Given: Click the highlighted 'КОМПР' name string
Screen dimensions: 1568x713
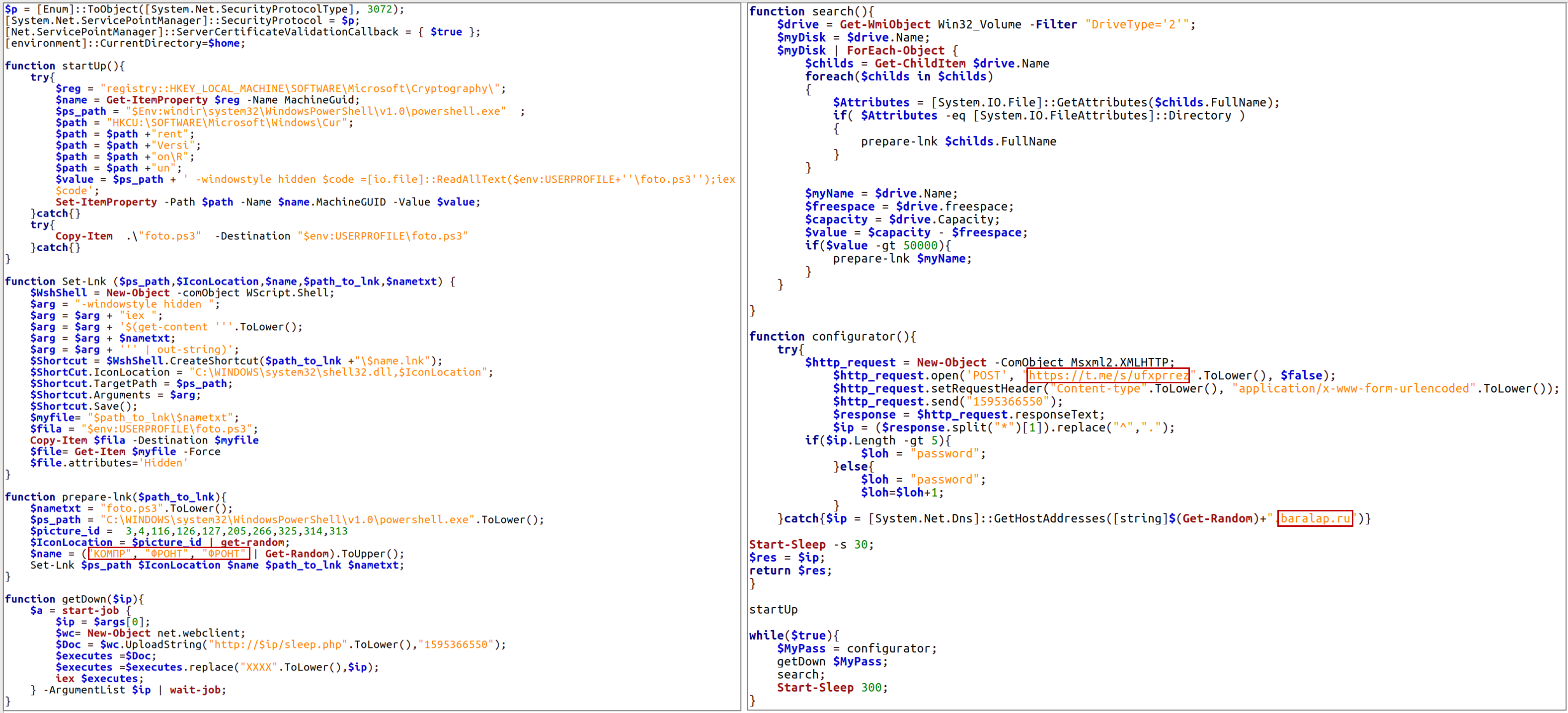Looking at the screenshot, I should (110, 554).
